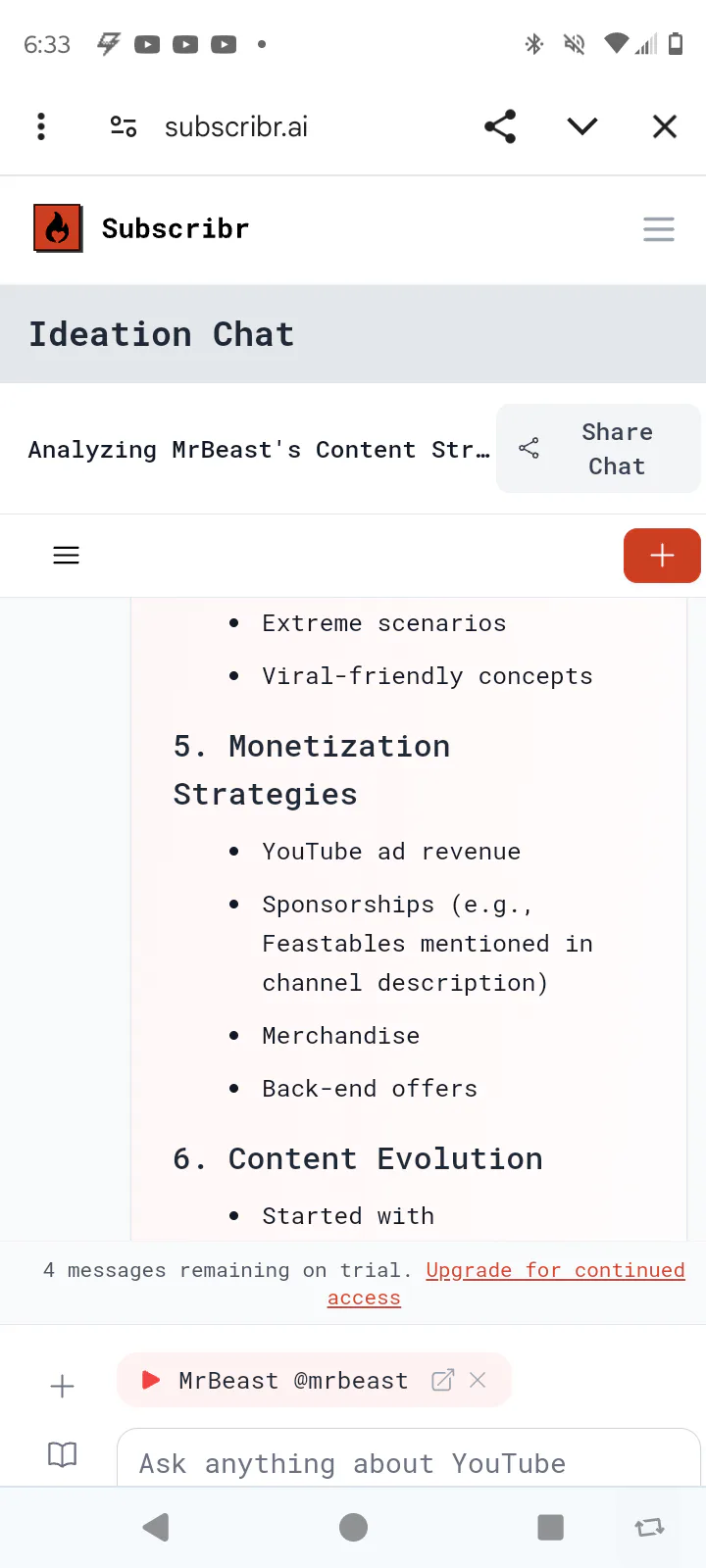Add an attachment with the plus icon
The width and height of the screenshot is (706, 1568).
(x=62, y=1386)
